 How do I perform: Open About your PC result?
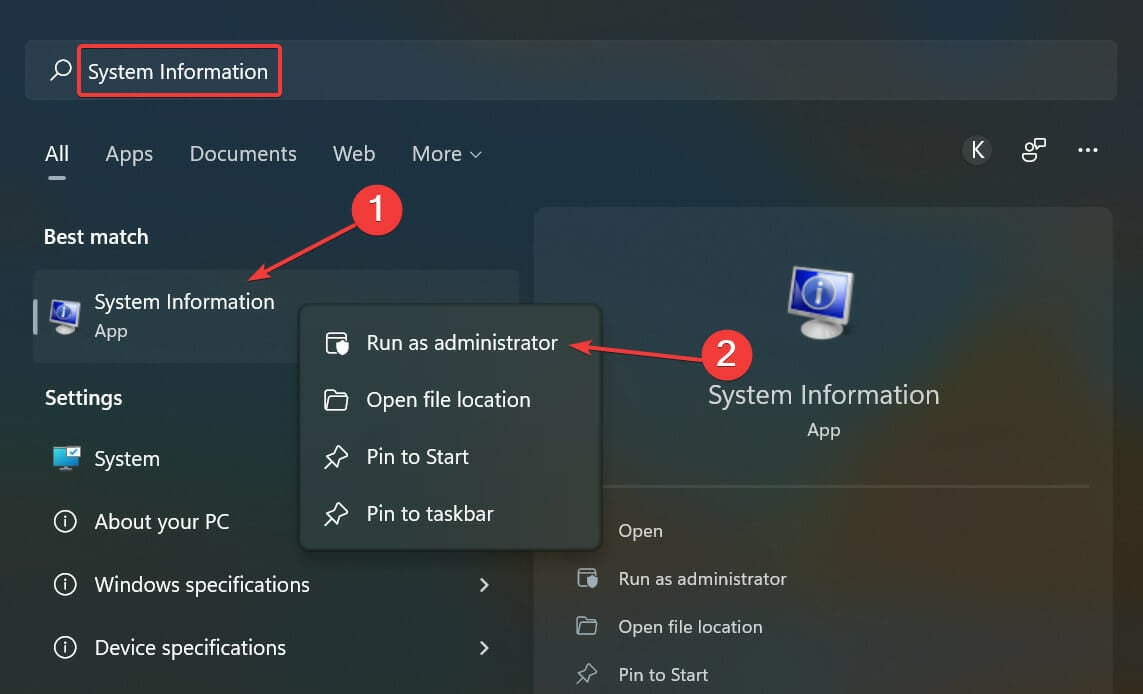(276, 522)
